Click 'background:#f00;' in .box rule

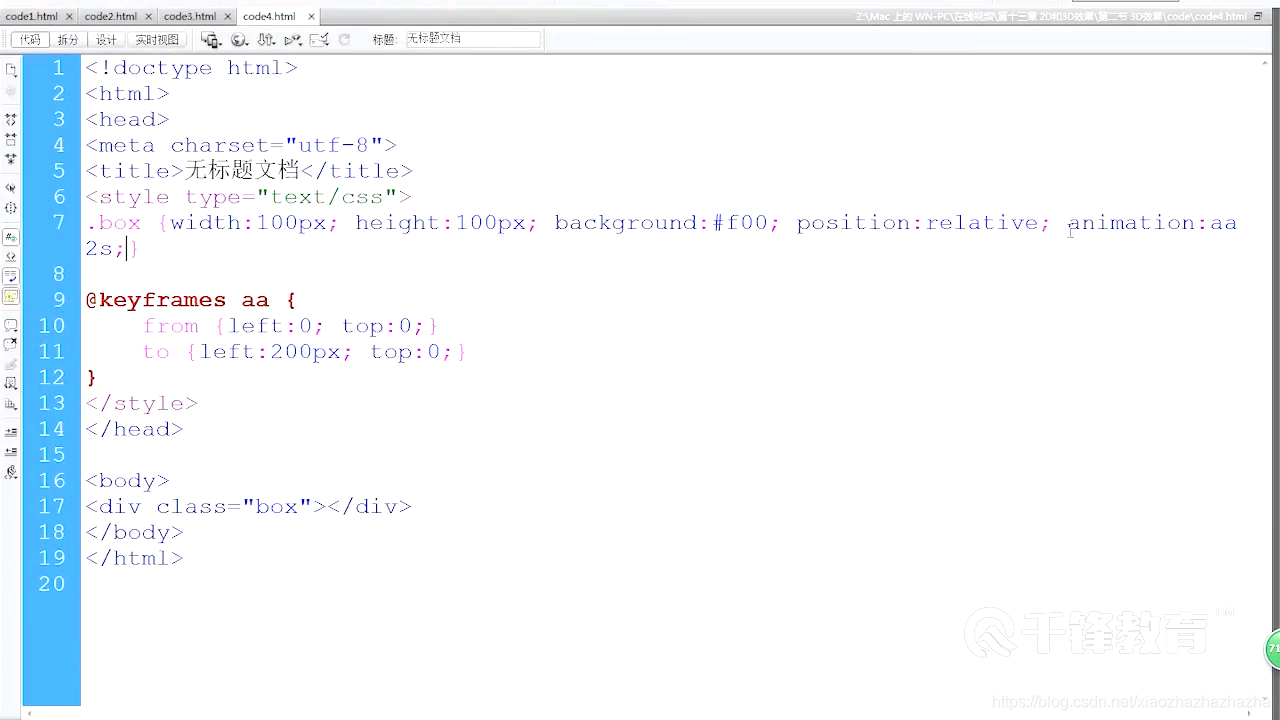[667, 222]
